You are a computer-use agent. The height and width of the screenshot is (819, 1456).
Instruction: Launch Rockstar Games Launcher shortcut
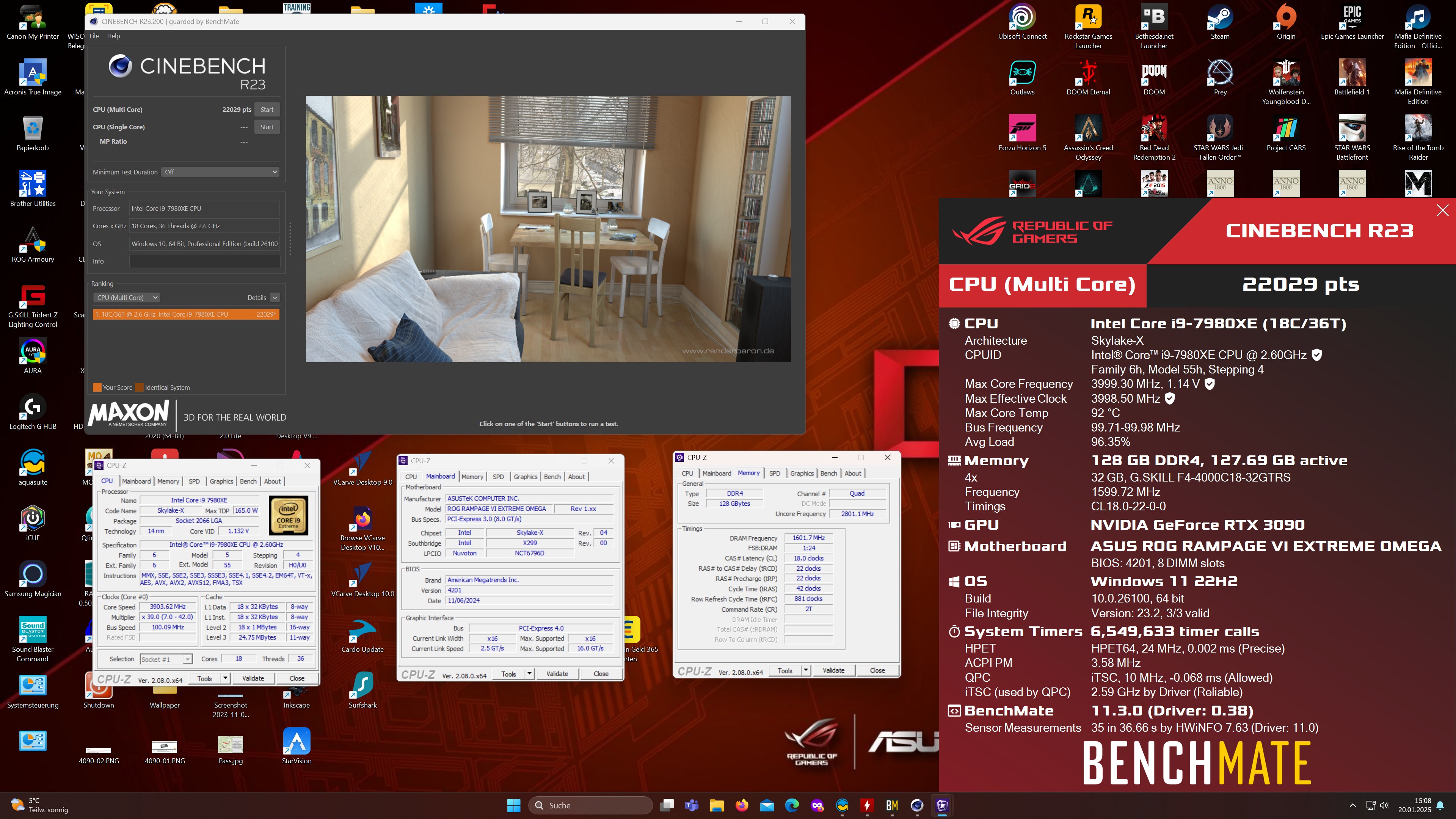1088,26
